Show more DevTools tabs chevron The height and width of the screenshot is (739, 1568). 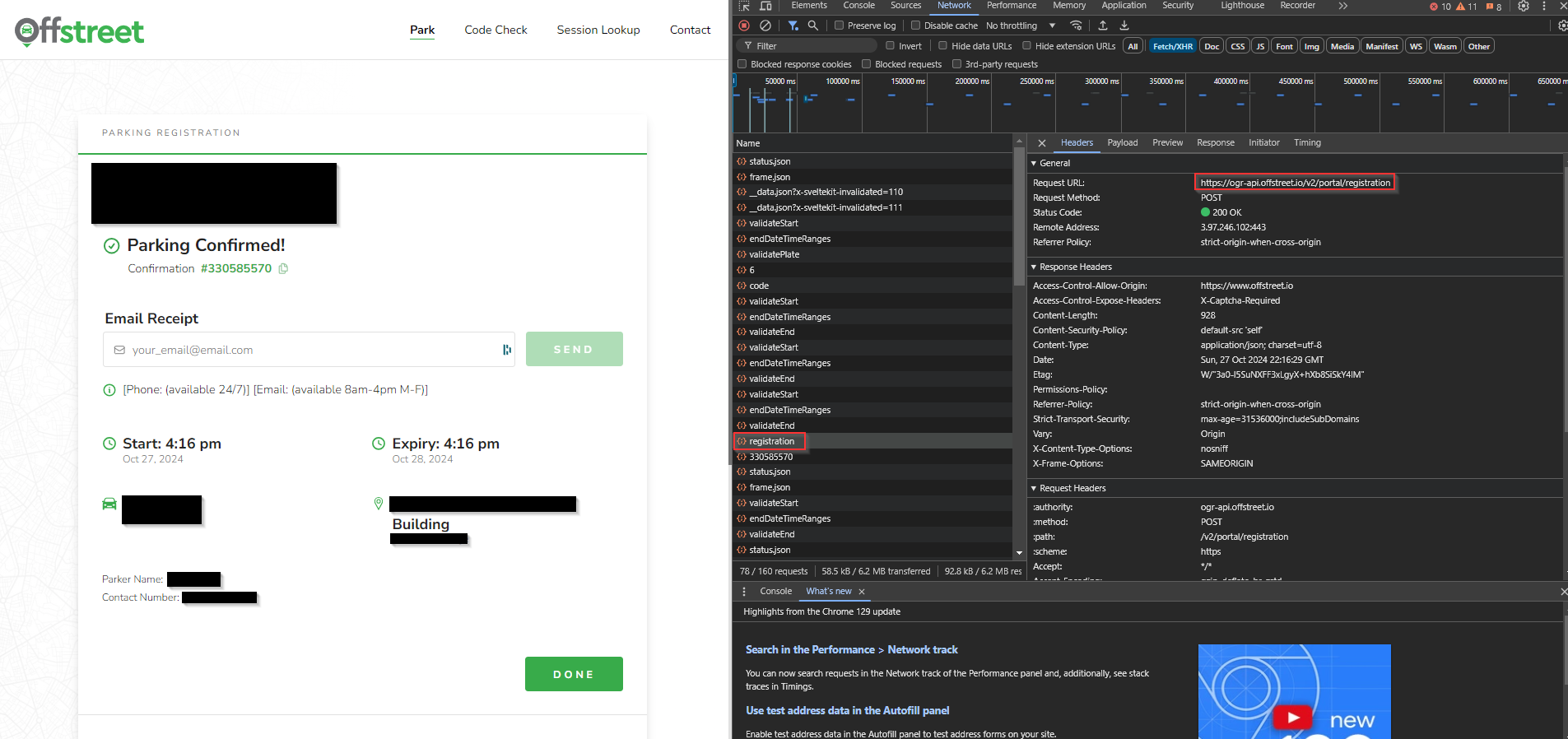click(1343, 6)
